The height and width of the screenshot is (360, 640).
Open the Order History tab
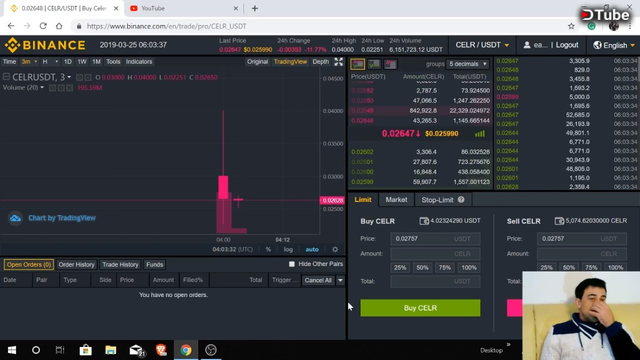coord(76,264)
